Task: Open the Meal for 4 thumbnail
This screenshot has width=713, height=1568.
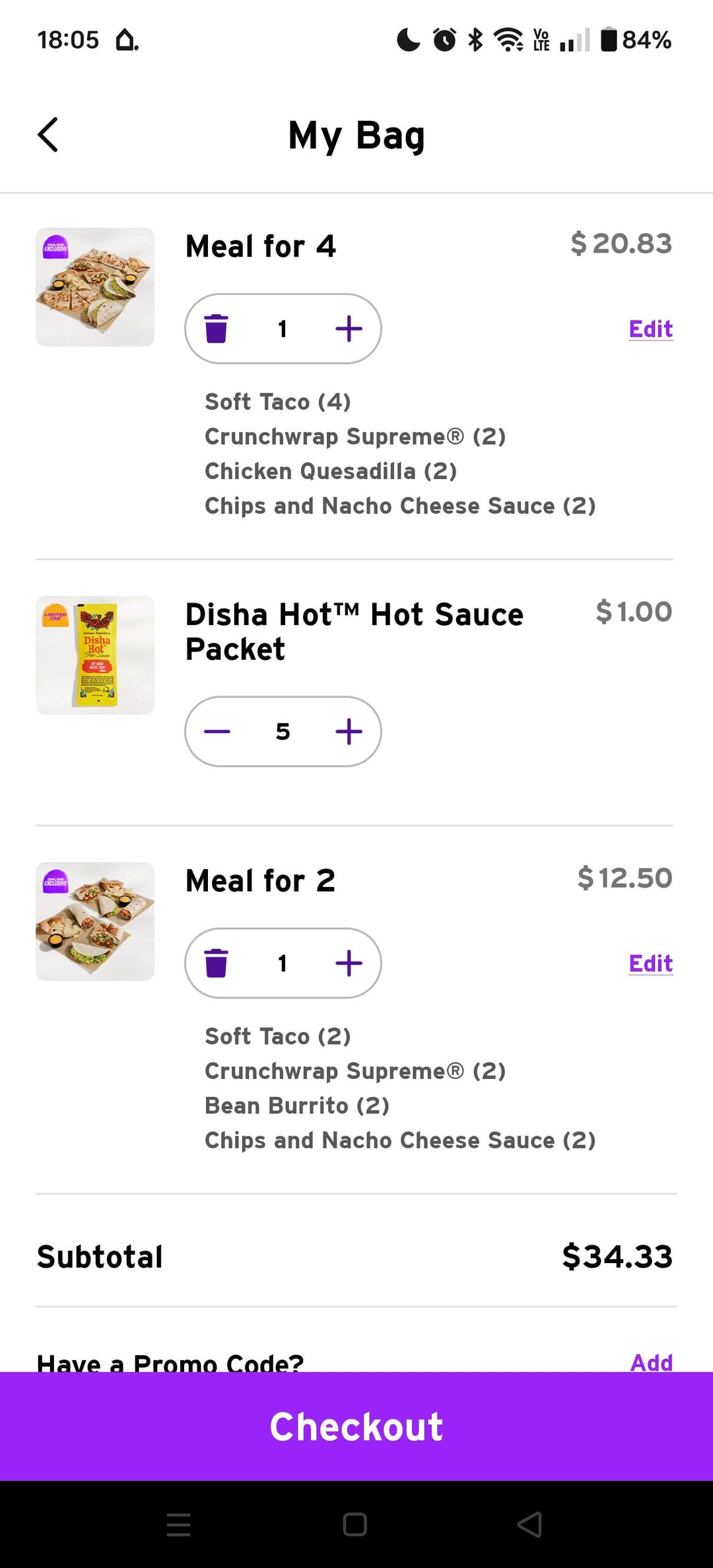Action: coord(95,287)
